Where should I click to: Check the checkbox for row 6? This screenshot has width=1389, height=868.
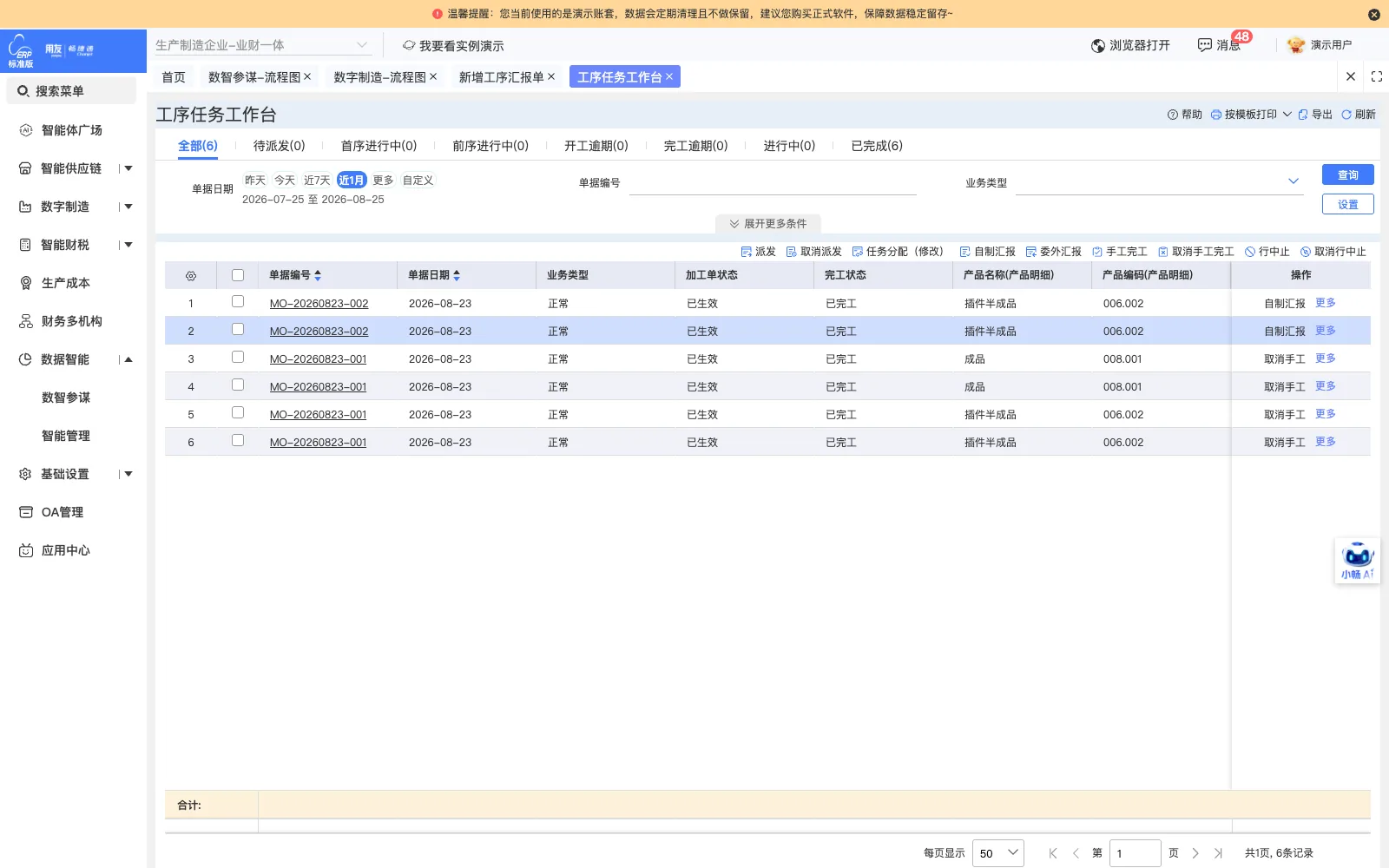coord(238,440)
